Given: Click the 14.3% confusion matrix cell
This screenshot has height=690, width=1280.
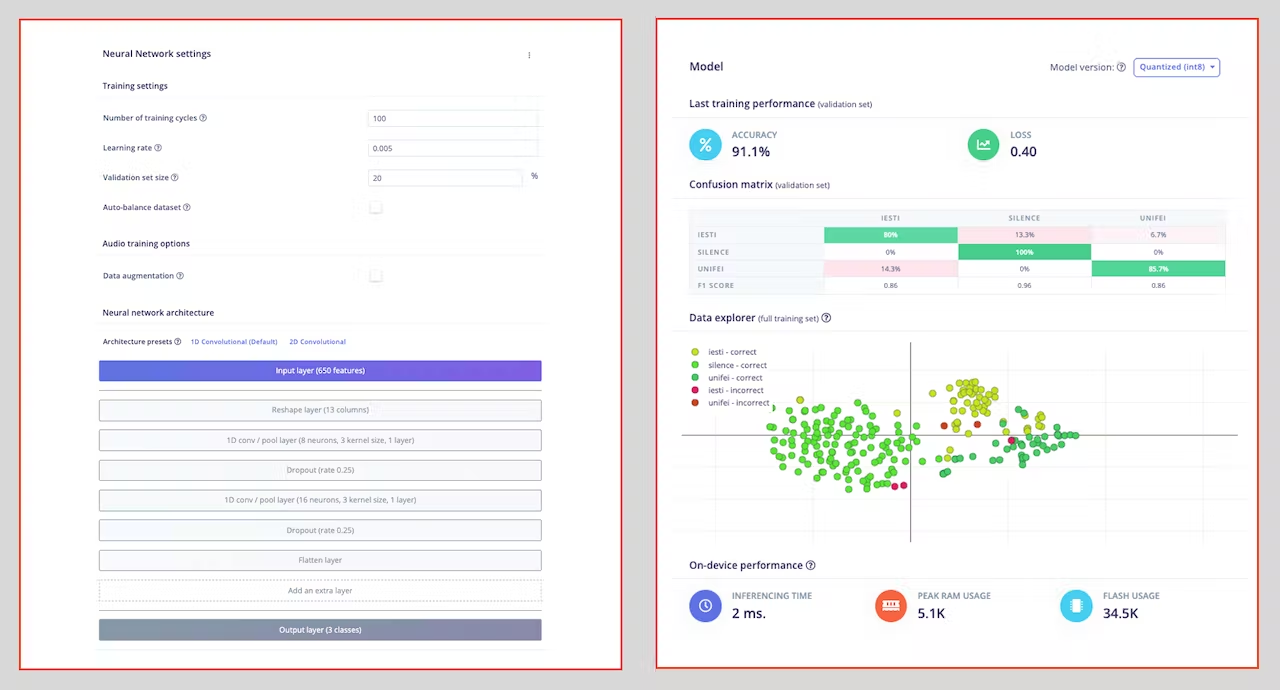Looking at the screenshot, I should (890, 269).
